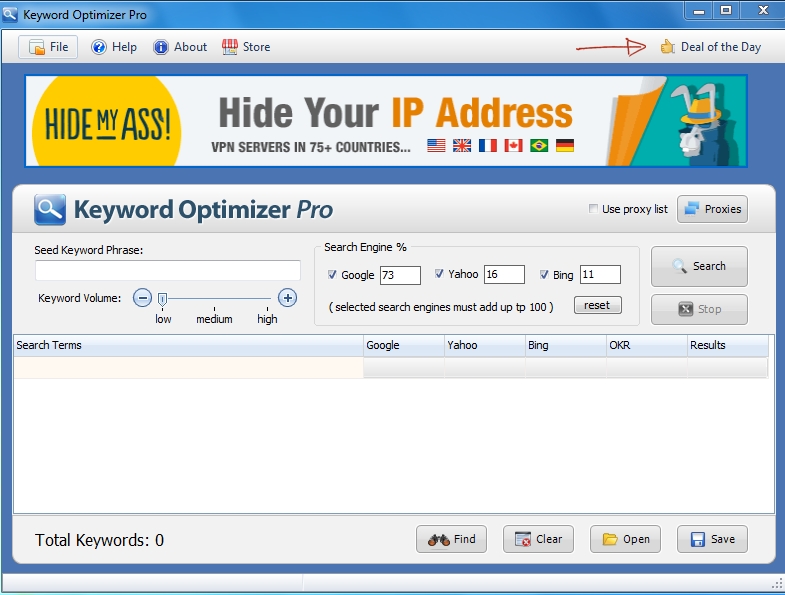Click the thumbs-up Deal icon
Viewport: 785px width, 595px height.
coord(667,47)
